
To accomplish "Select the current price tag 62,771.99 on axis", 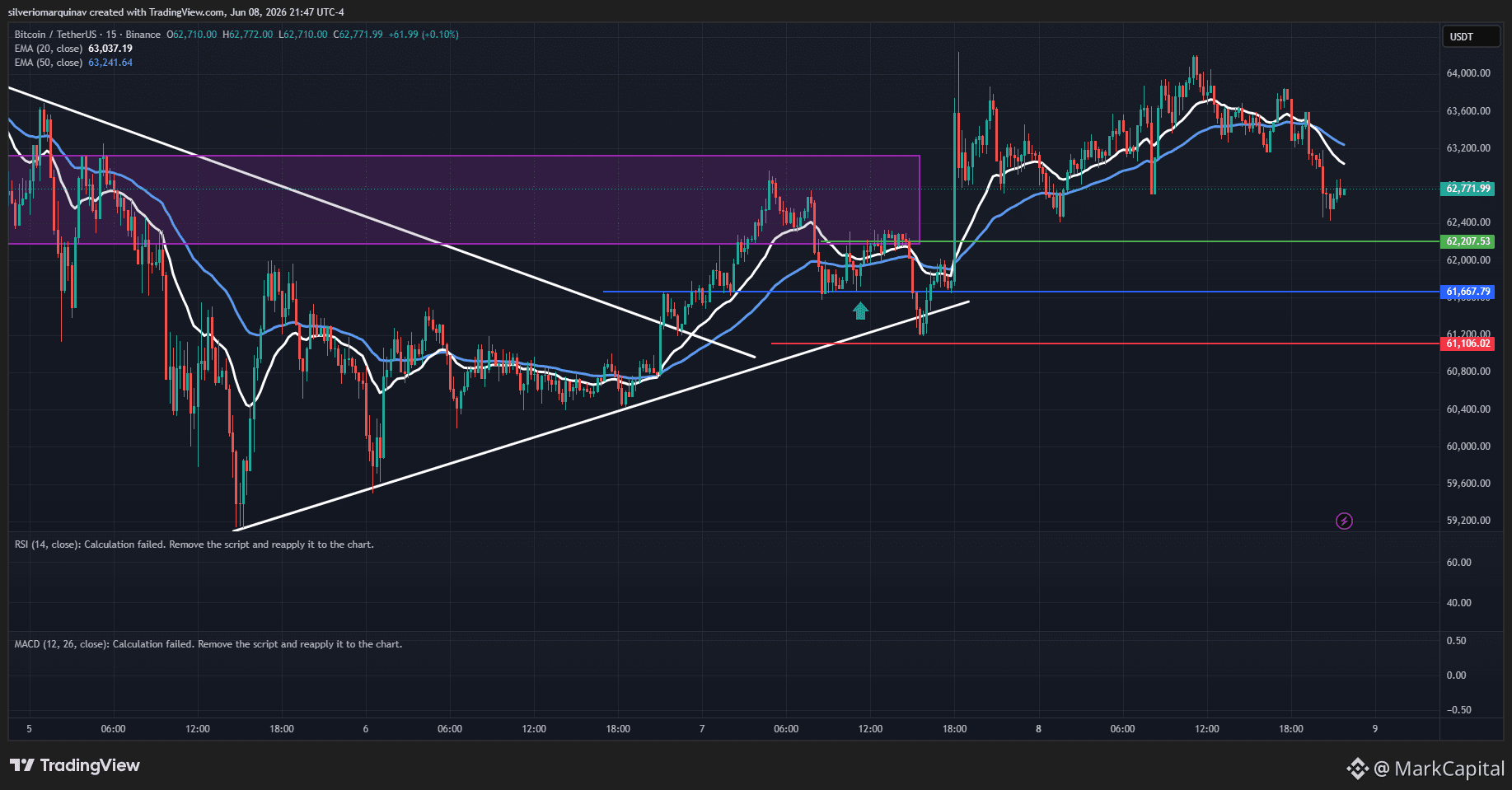I will 1468,189.
